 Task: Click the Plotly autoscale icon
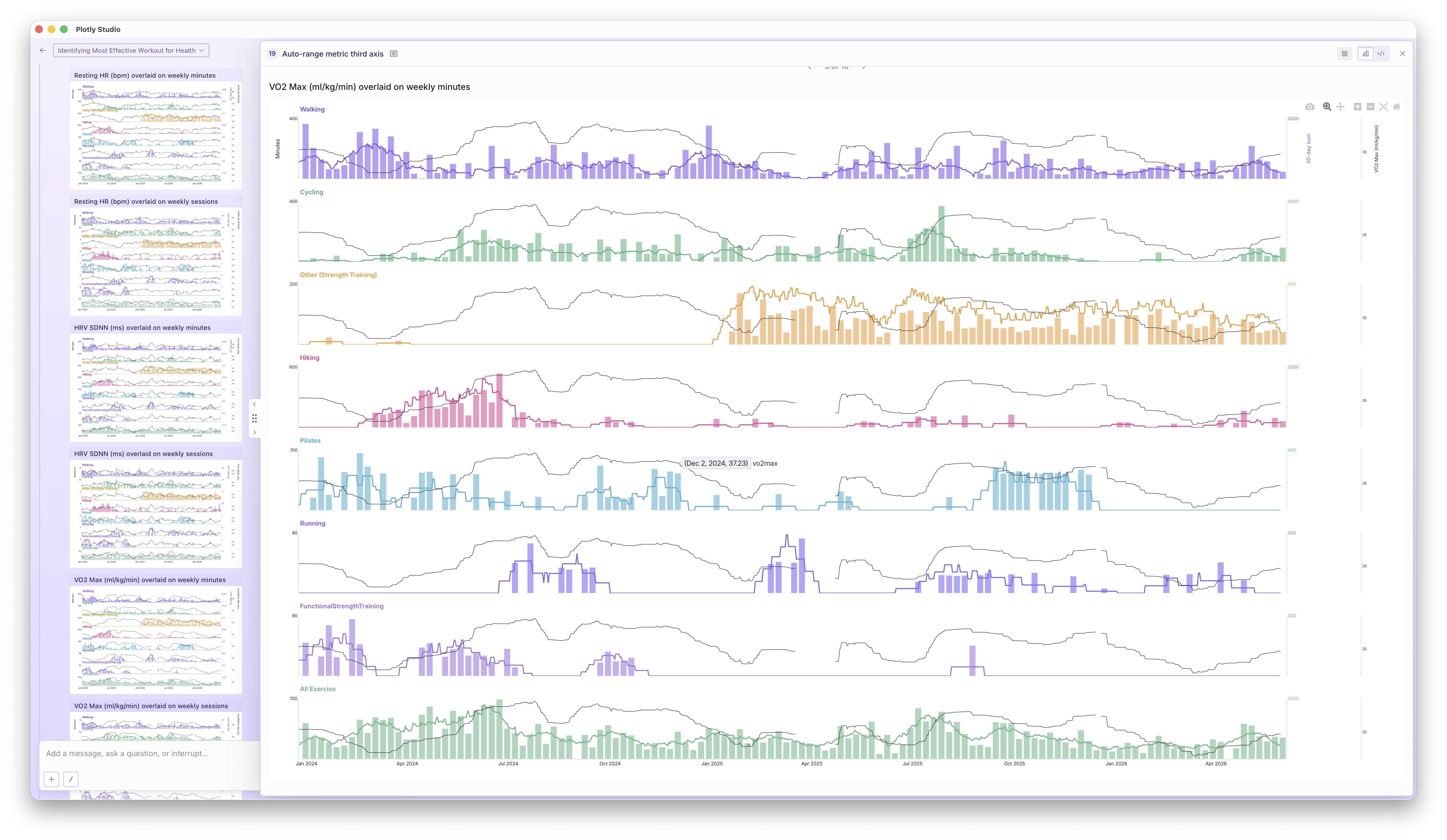tap(1384, 107)
